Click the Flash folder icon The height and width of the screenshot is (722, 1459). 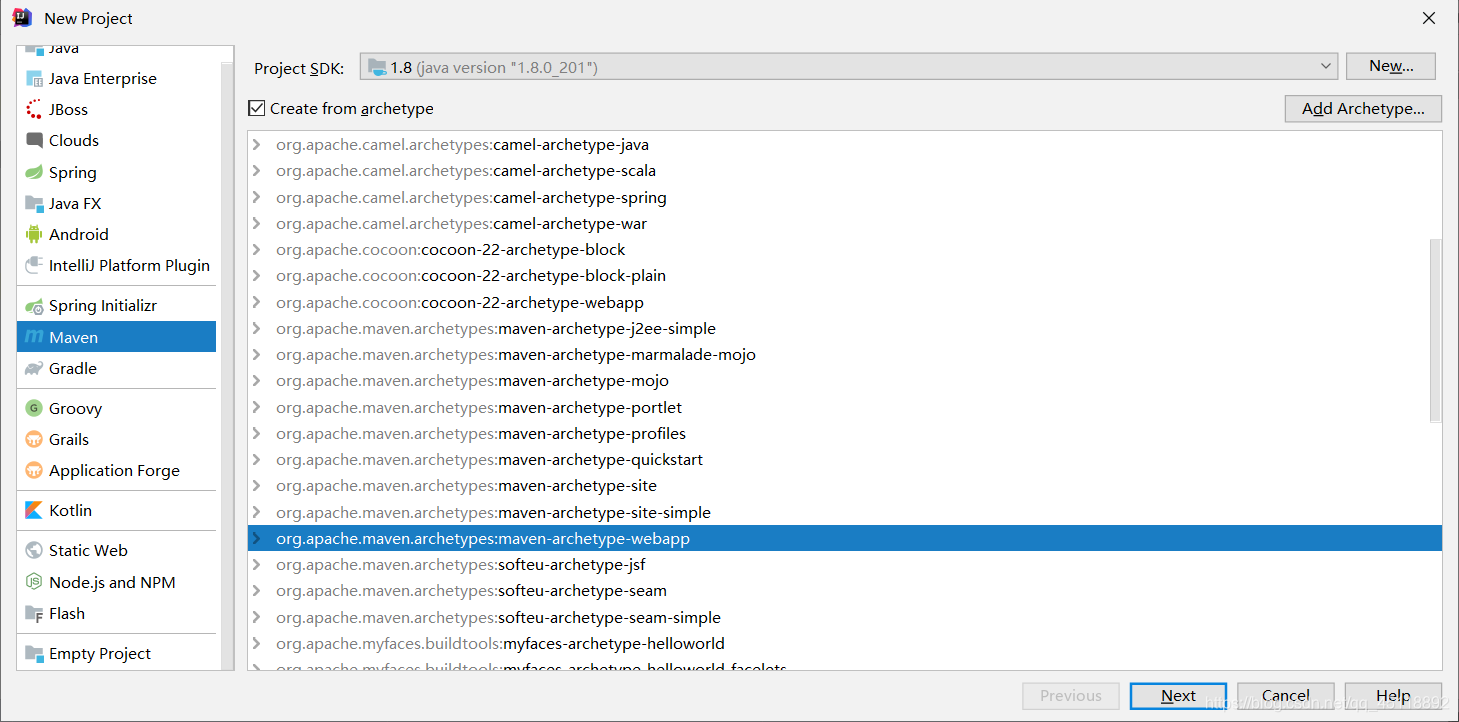tap(34, 614)
